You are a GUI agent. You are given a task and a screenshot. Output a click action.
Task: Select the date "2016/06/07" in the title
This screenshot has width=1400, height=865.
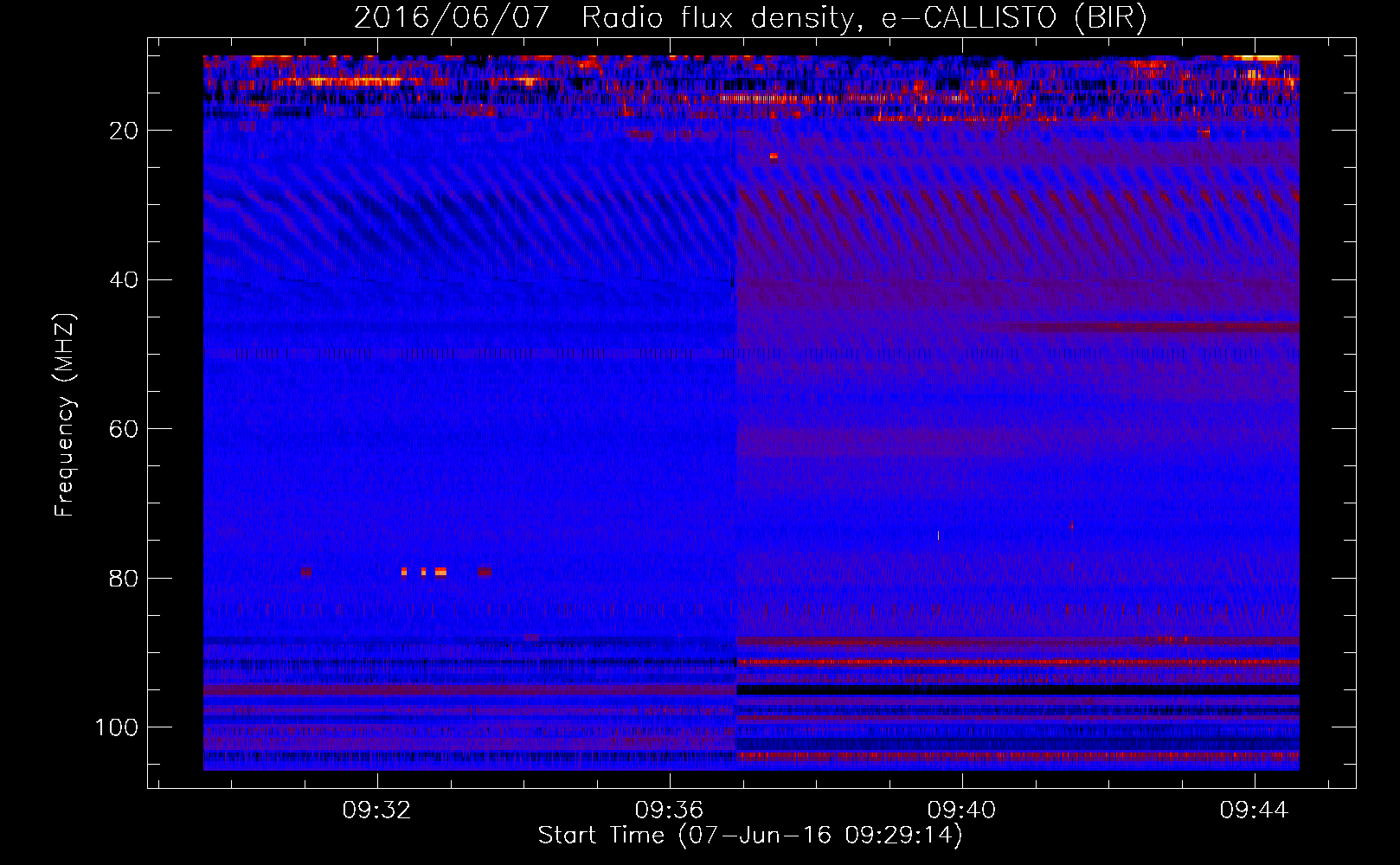click(452, 17)
